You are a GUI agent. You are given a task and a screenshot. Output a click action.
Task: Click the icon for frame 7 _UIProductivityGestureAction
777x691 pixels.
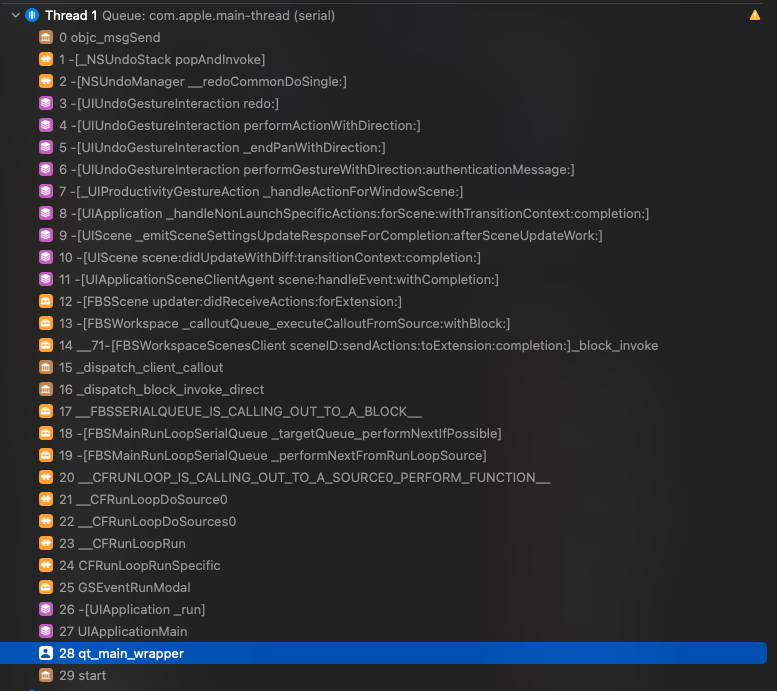[46, 191]
